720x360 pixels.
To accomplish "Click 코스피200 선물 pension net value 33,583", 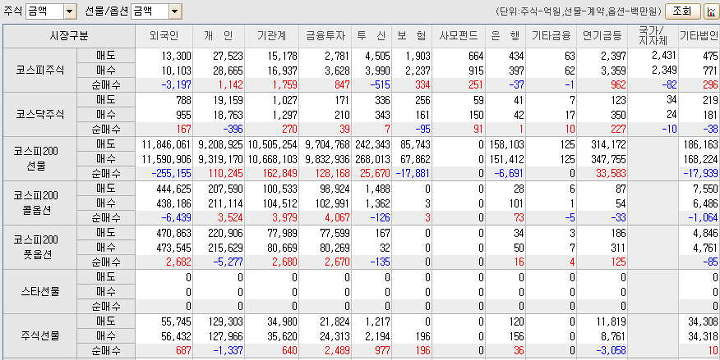I will [611, 173].
